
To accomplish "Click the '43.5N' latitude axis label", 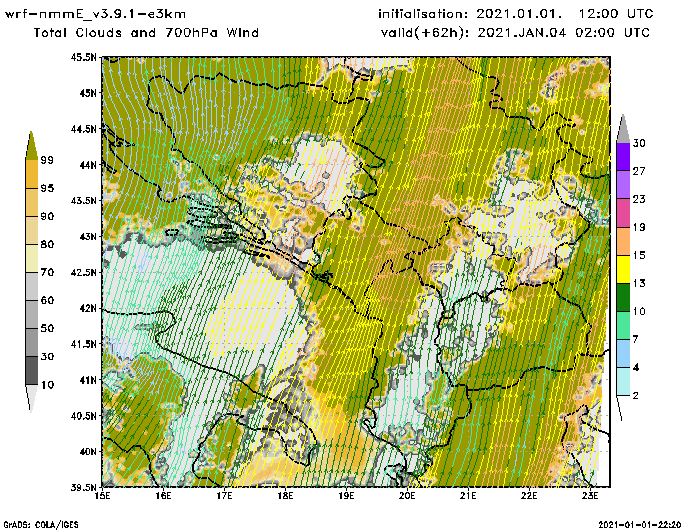I will point(83,200).
